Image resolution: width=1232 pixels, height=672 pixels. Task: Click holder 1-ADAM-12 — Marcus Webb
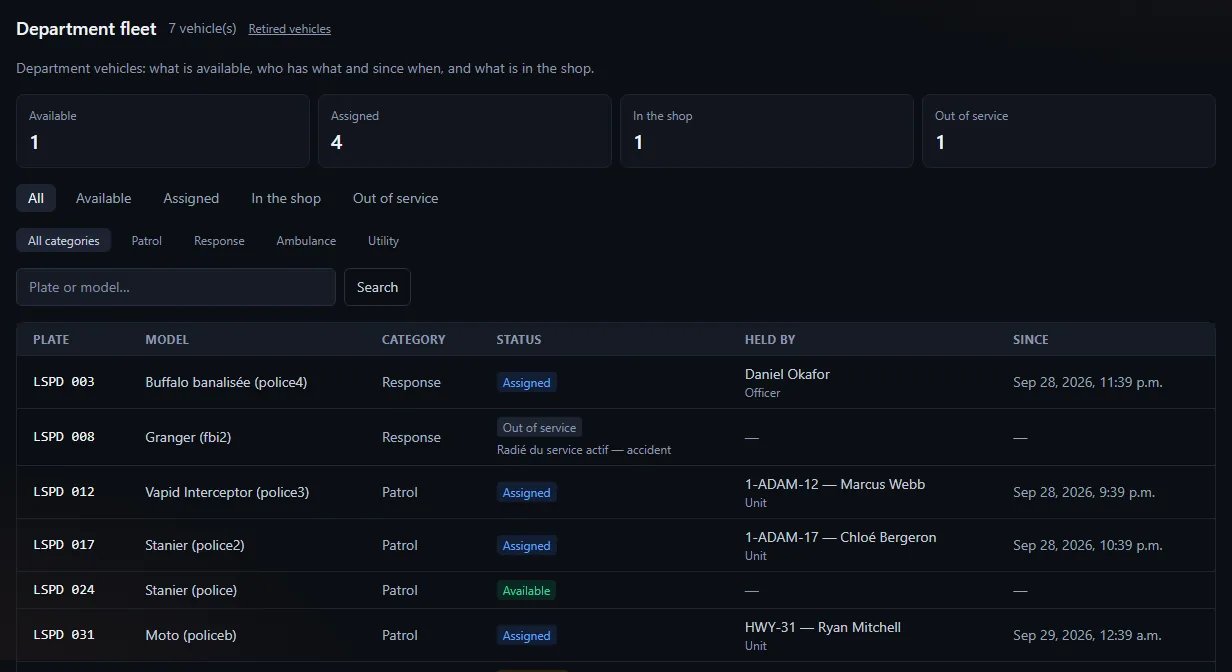(835, 484)
